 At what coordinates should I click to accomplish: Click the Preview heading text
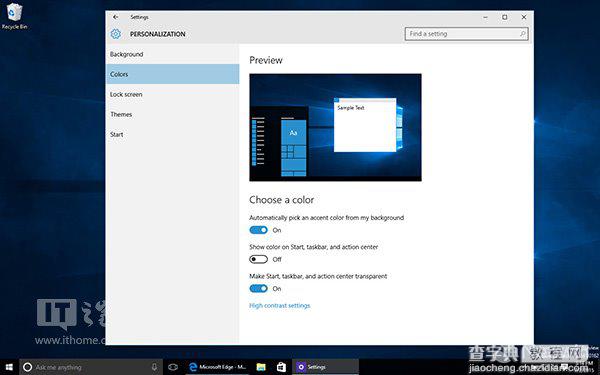[x=266, y=60]
